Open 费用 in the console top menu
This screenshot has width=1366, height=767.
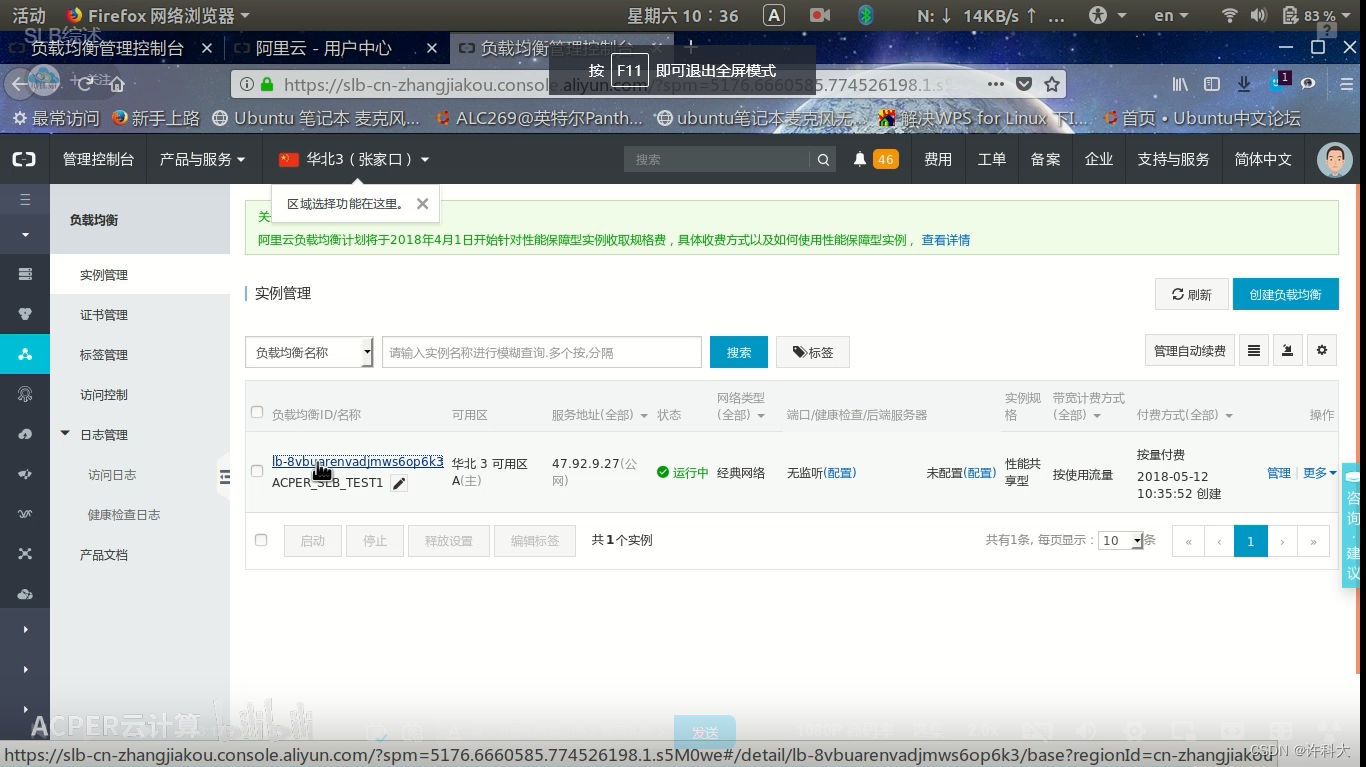(938, 159)
